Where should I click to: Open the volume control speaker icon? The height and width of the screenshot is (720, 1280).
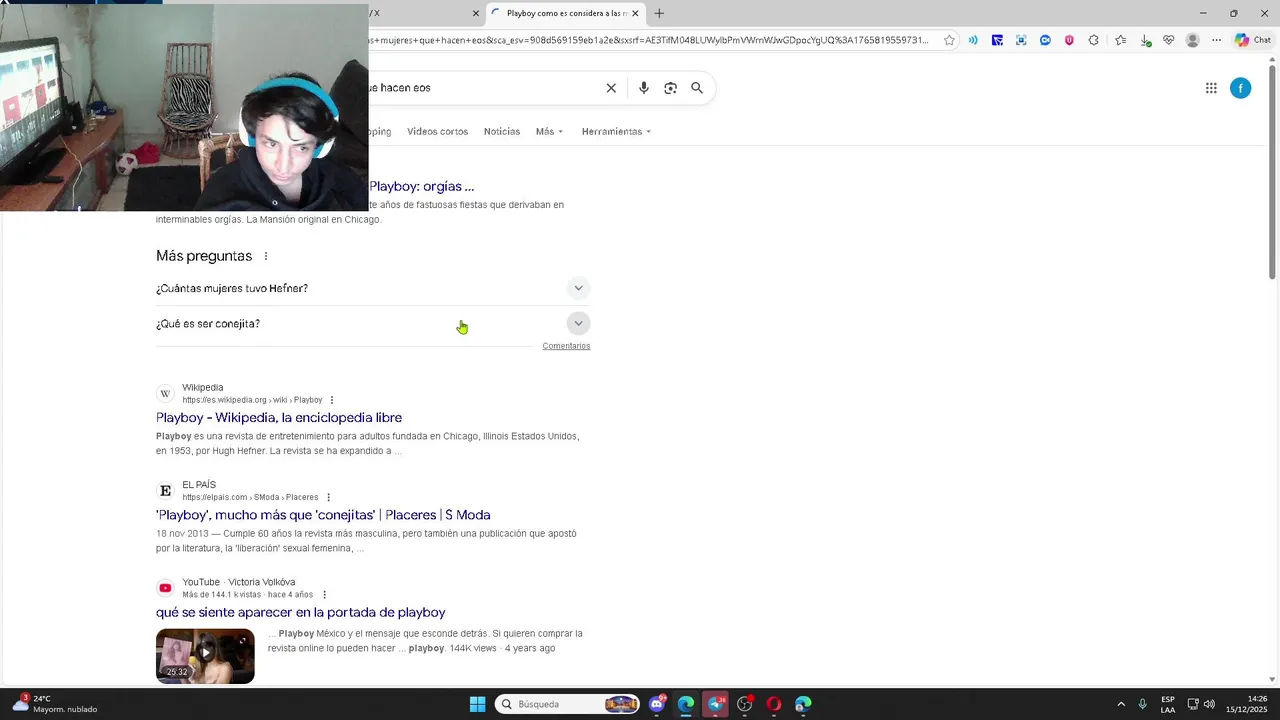coord(1209,704)
